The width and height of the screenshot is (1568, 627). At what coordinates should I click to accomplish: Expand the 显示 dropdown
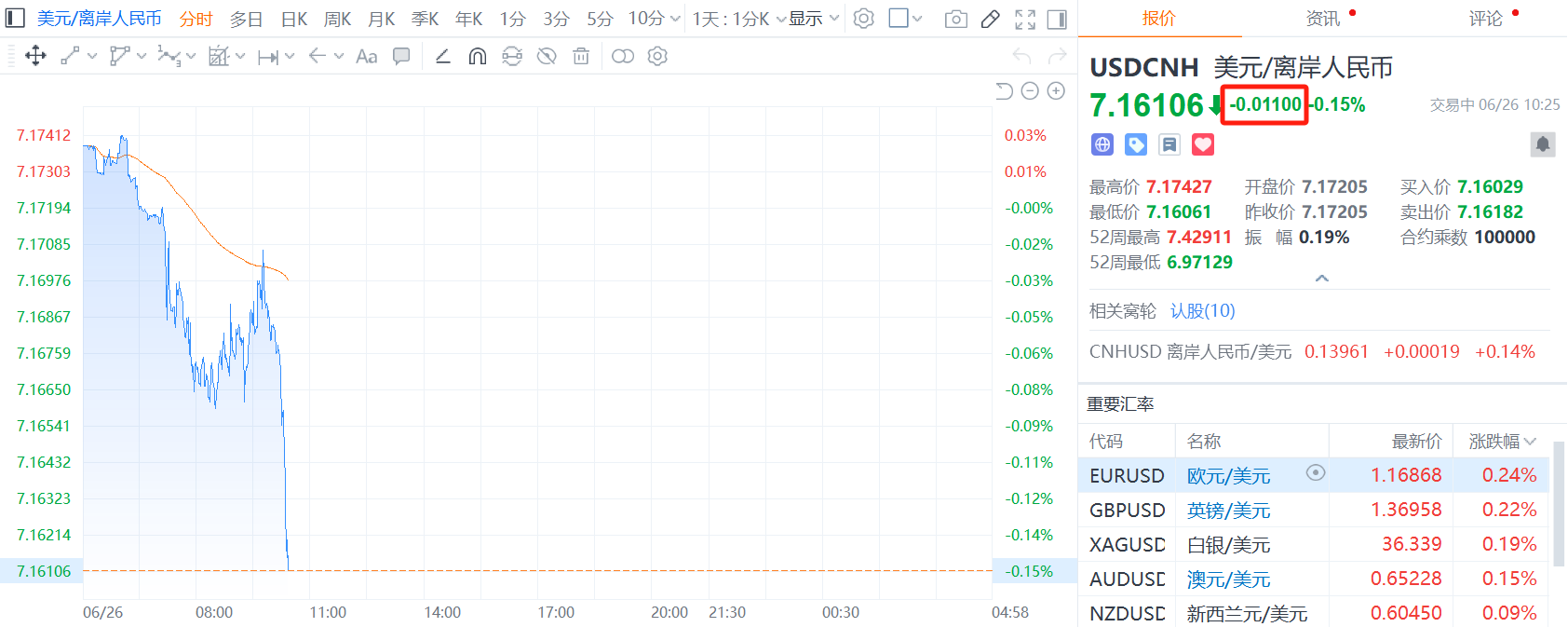[814, 19]
